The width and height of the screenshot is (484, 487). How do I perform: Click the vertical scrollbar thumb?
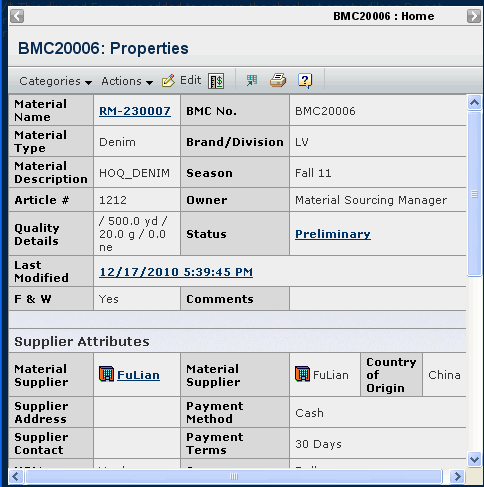click(x=474, y=194)
